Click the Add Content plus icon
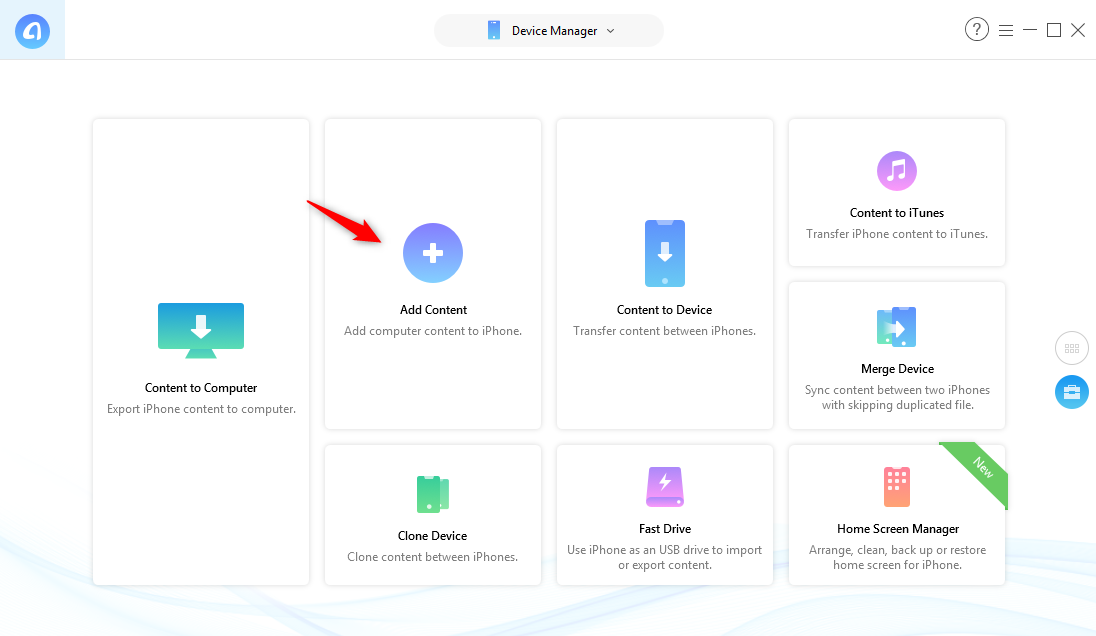 (433, 253)
